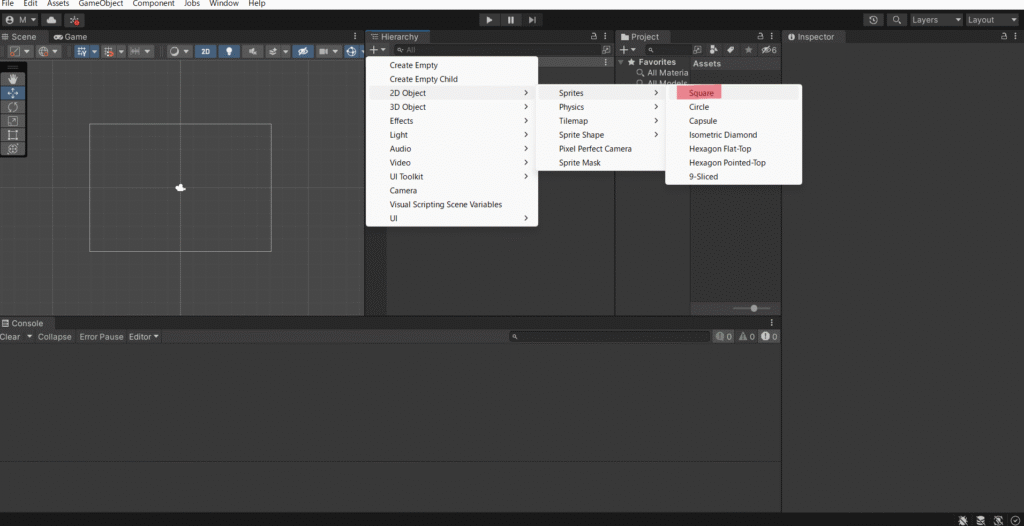Select the Rotate tool in Scene toolbar
The image size is (1024, 526).
point(13,107)
